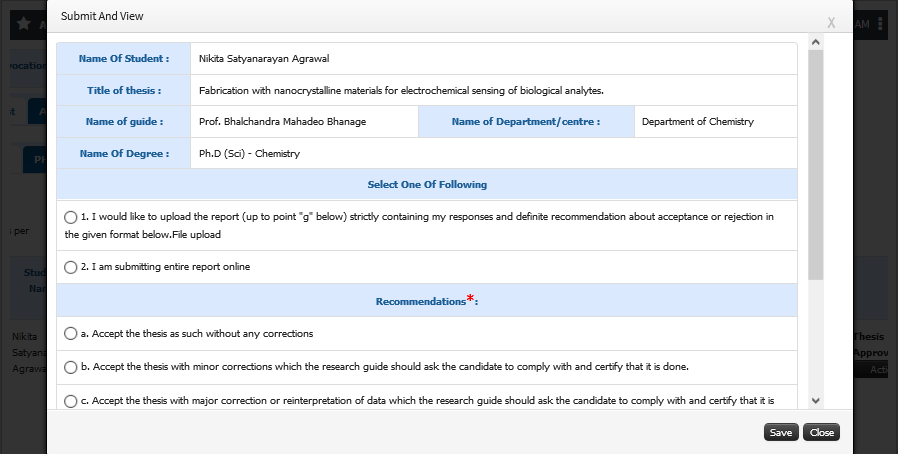The width and height of the screenshot is (898, 454).
Task: Close the Submit And View dialog
Action: click(821, 432)
